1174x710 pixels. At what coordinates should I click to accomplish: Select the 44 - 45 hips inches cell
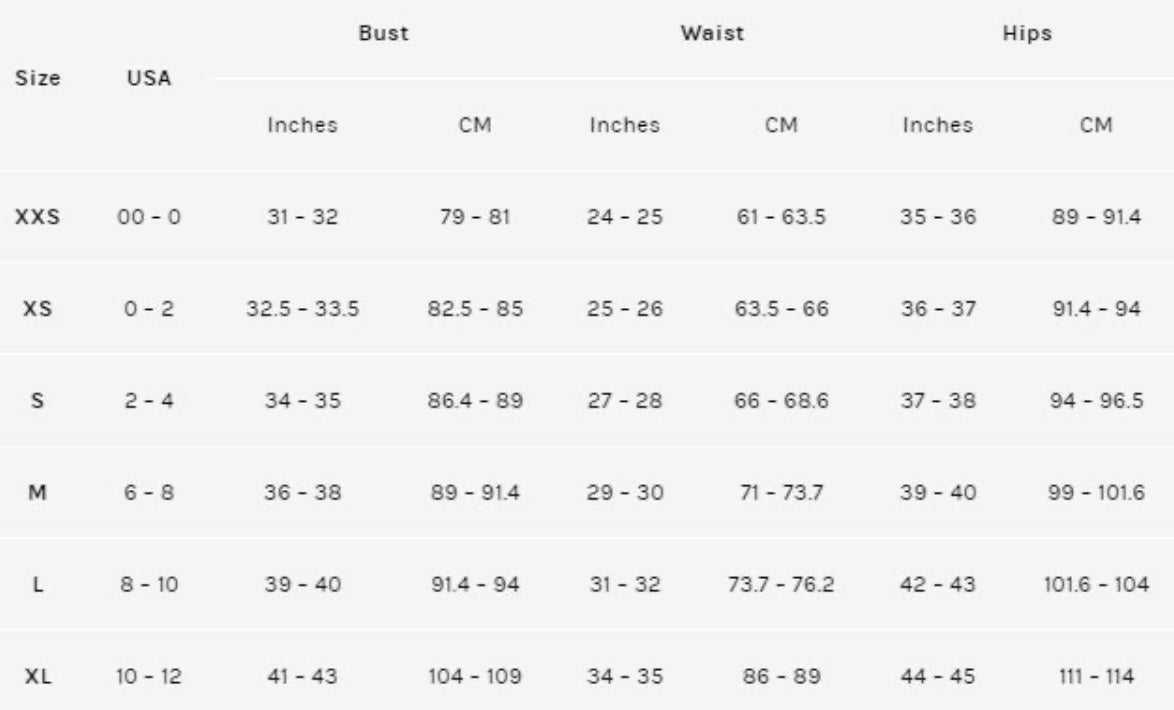938,676
